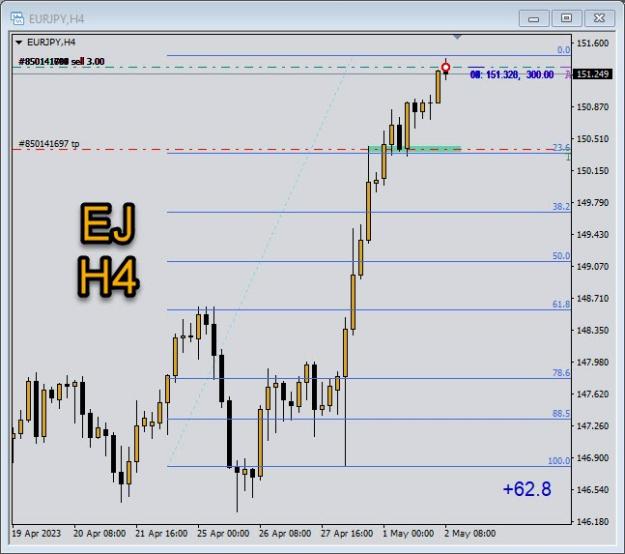Close the EURJPY,H4 chart window
Viewport: 625px width, 554px height.
[x=599, y=18]
